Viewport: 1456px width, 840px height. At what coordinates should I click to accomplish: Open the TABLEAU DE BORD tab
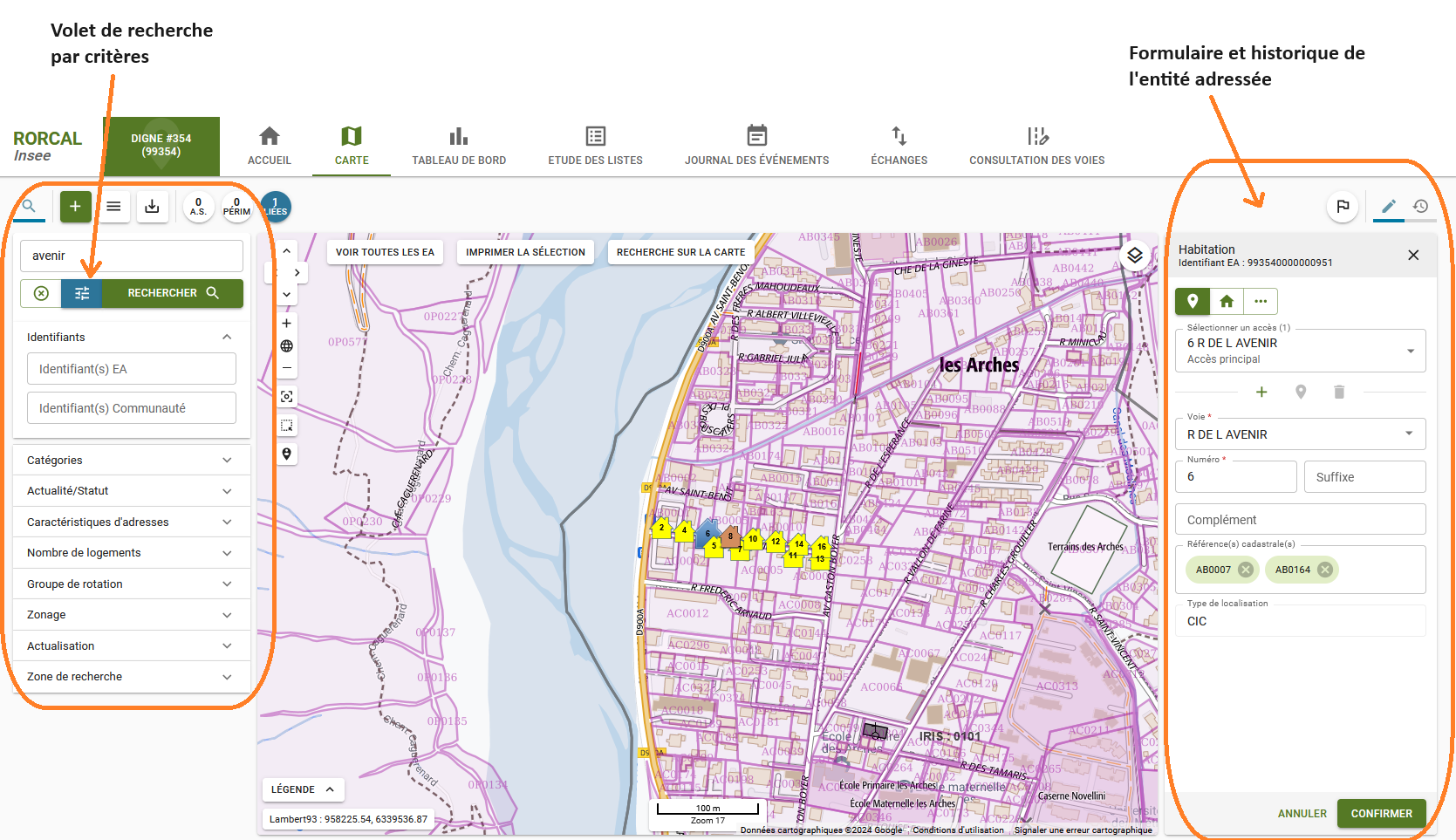459,146
